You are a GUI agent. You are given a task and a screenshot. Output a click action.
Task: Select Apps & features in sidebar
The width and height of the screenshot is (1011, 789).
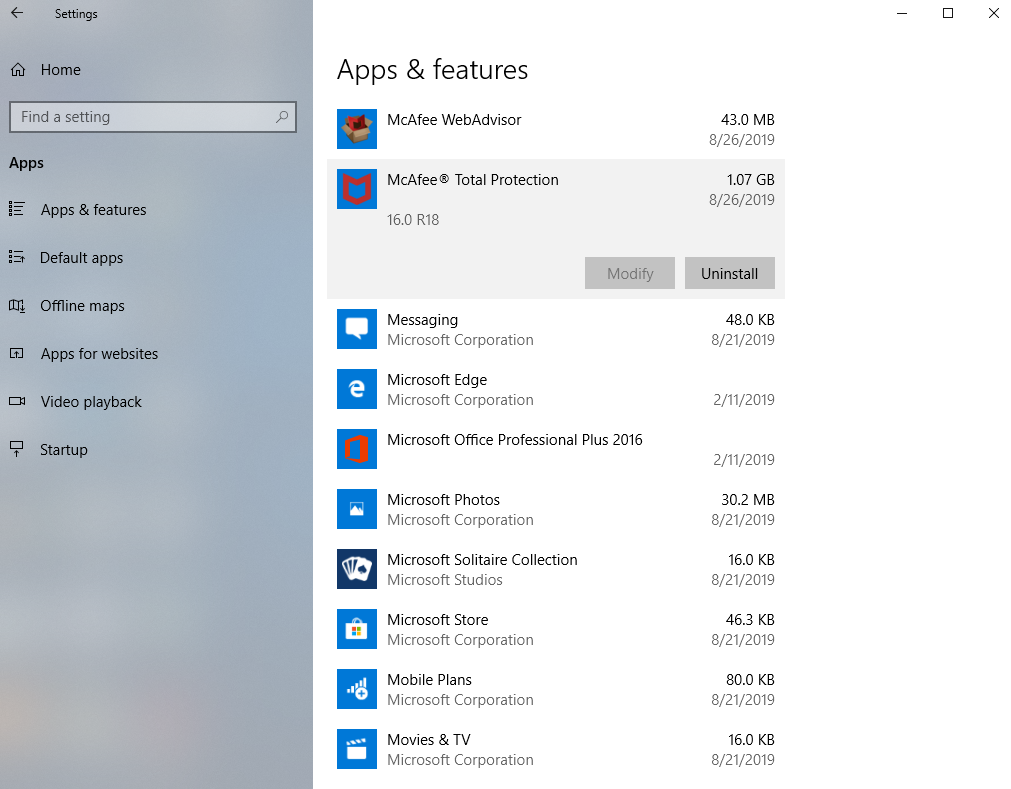pos(93,209)
